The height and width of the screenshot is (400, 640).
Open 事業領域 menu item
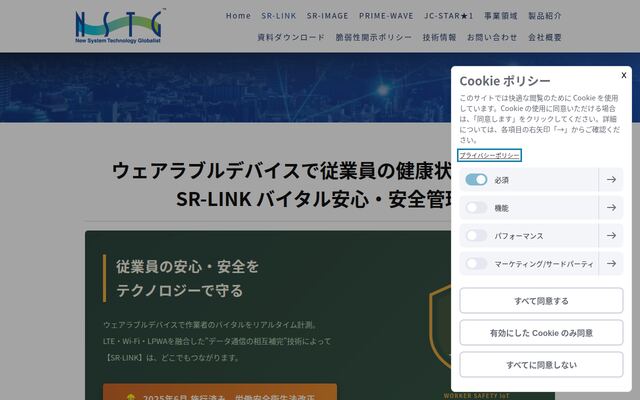click(x=501, y=16)
